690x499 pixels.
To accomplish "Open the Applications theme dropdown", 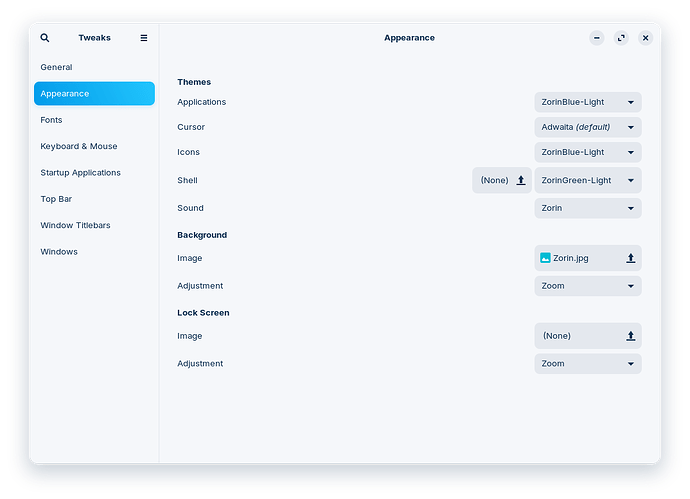I will point(588,102).
